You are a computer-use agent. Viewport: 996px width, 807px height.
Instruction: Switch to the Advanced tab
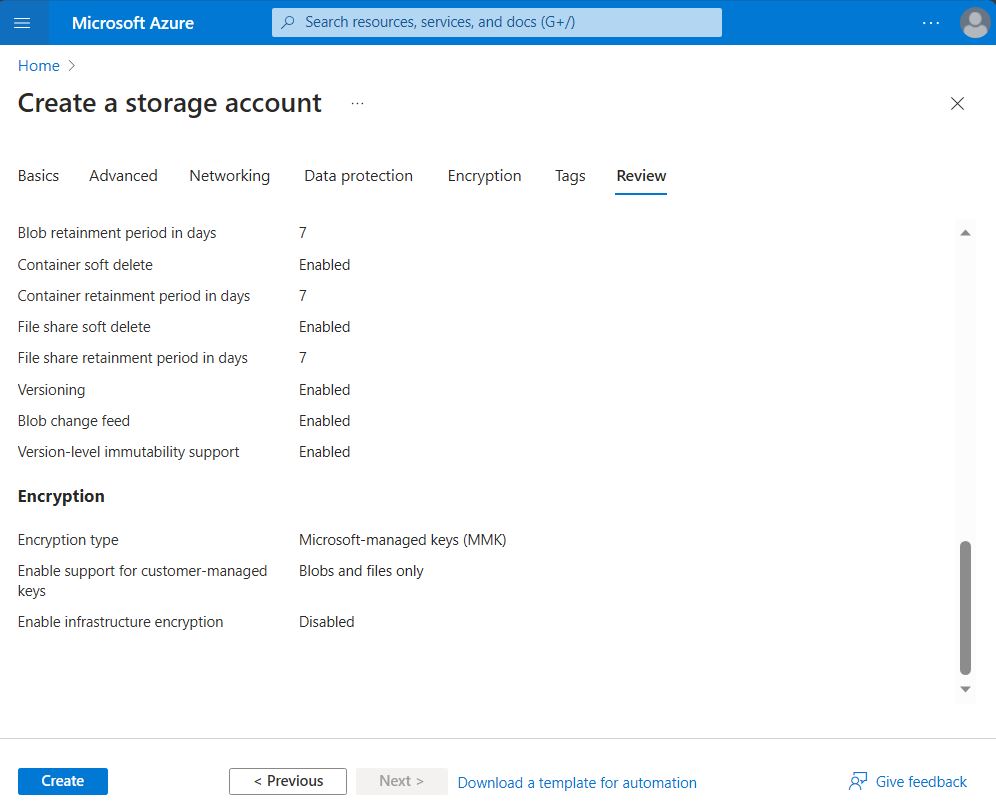(x=123, y=176)
